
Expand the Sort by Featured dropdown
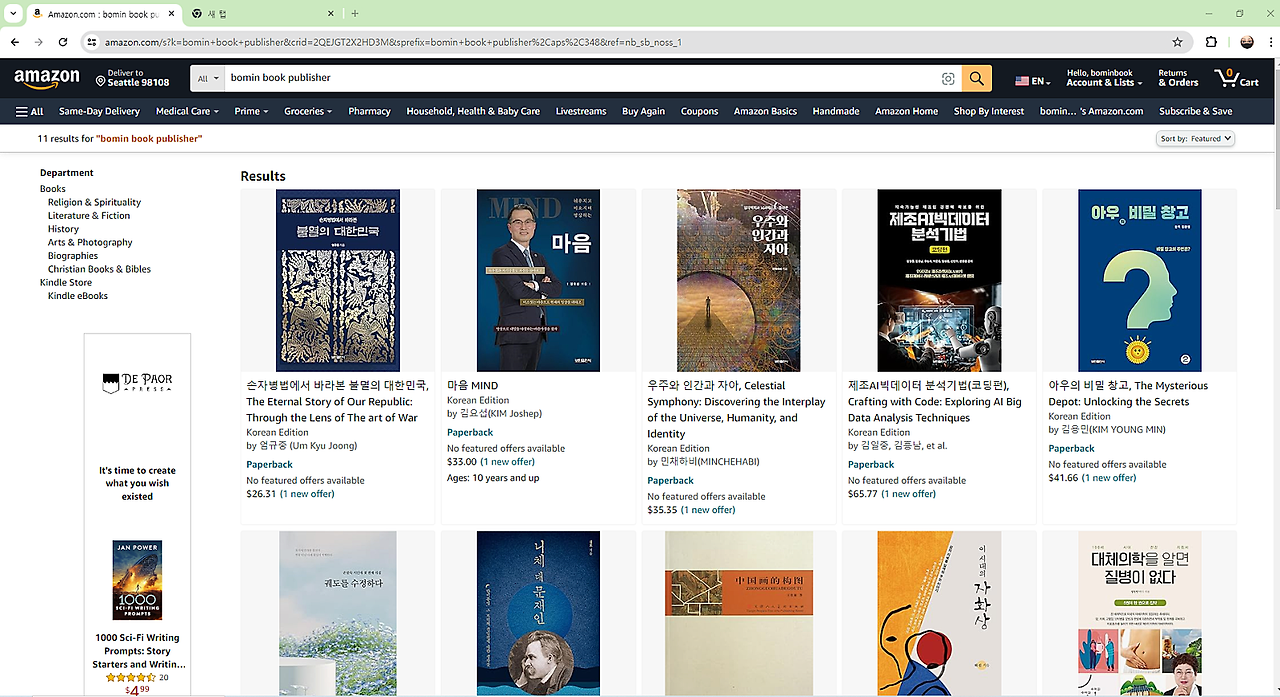coord(1195,139)
